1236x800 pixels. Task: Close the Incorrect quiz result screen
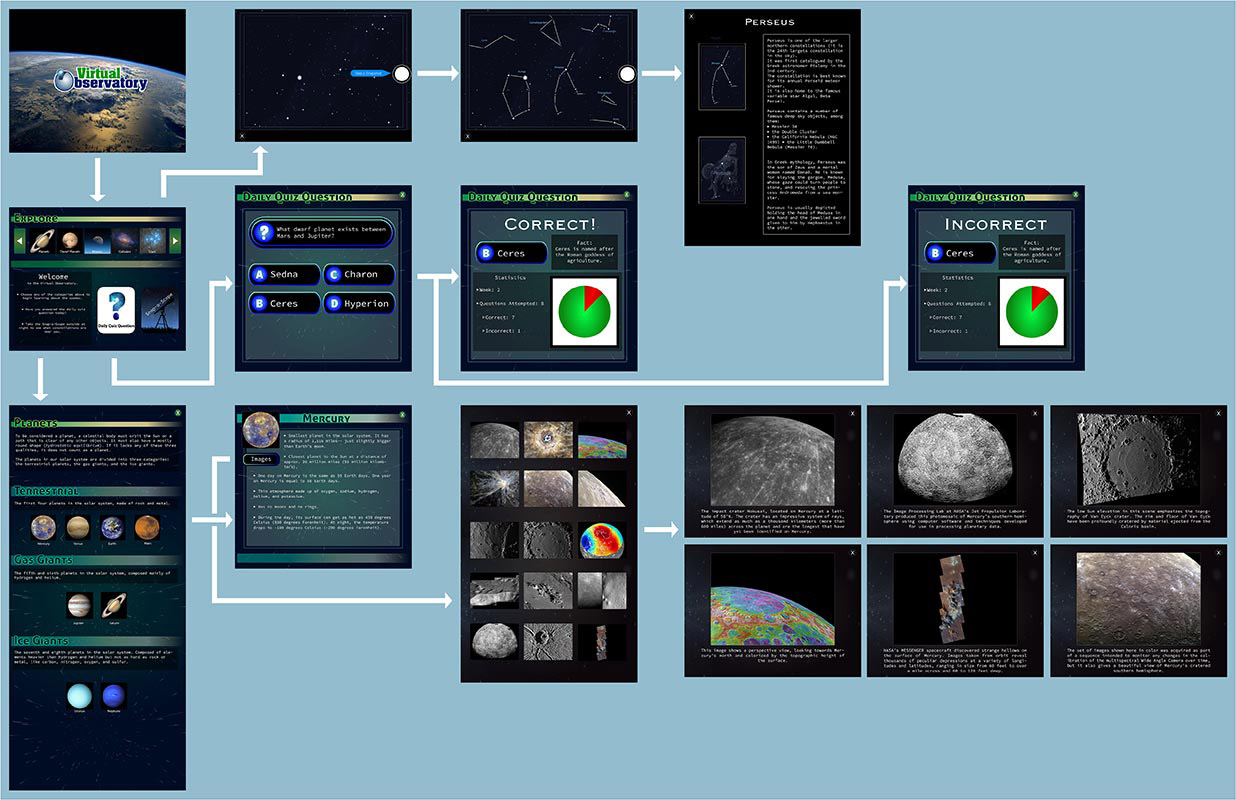click(1076, 193)
